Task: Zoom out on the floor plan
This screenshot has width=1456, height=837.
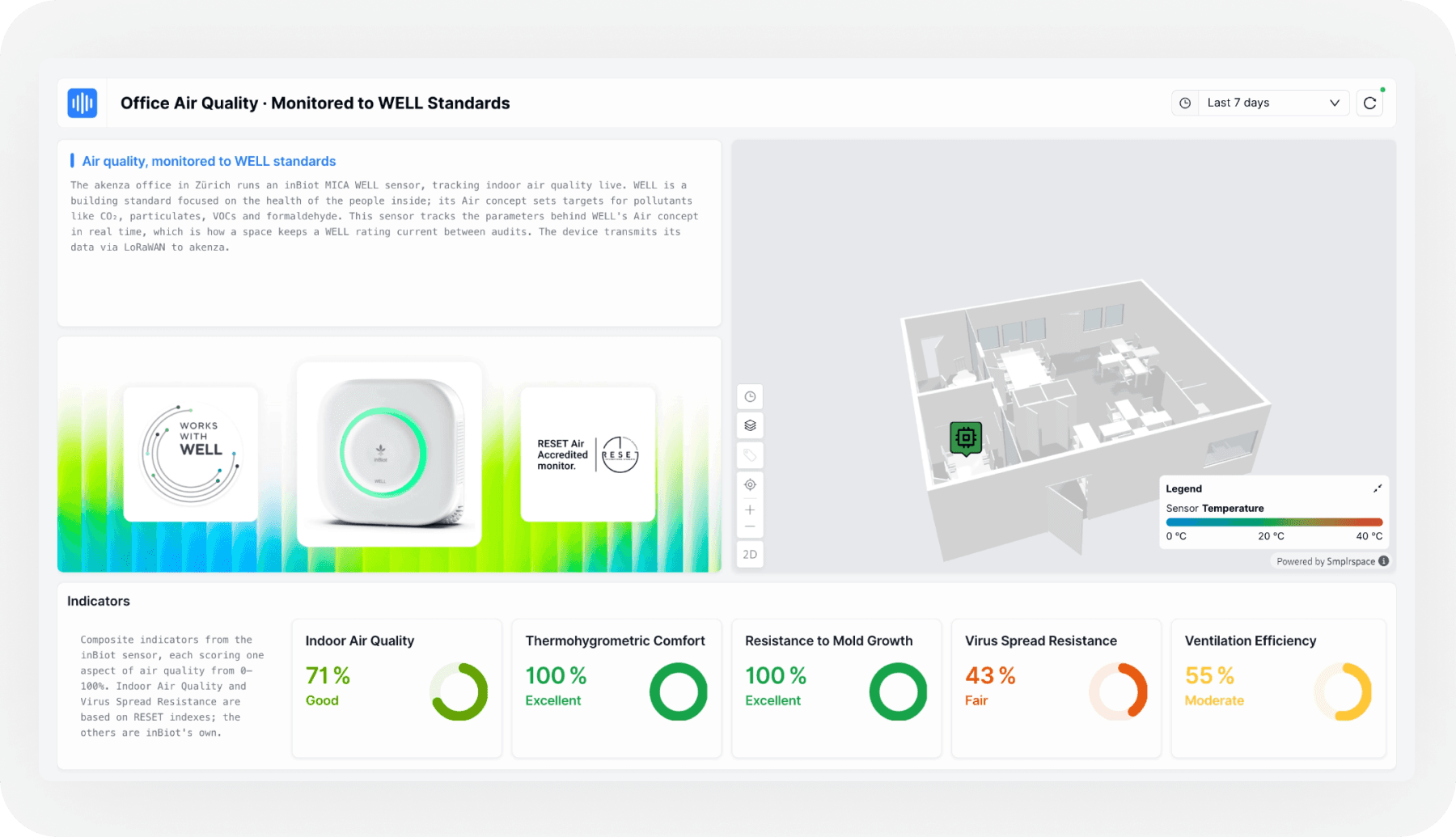Action: click(x=750, y=526)
